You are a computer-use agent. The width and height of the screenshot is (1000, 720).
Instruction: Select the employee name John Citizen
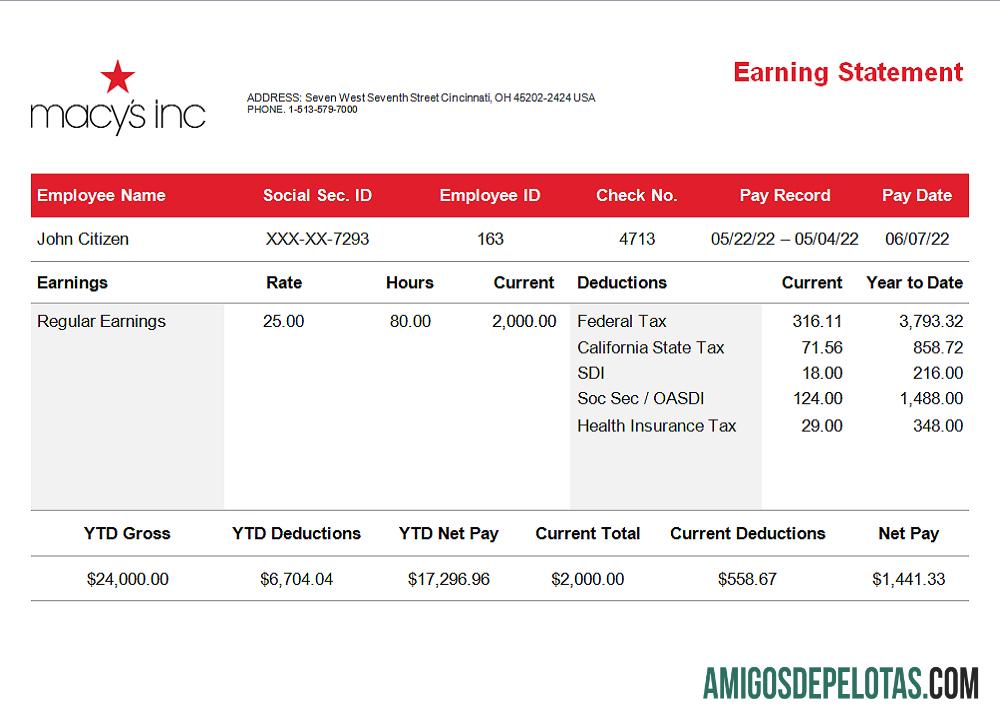click(83, 239)
